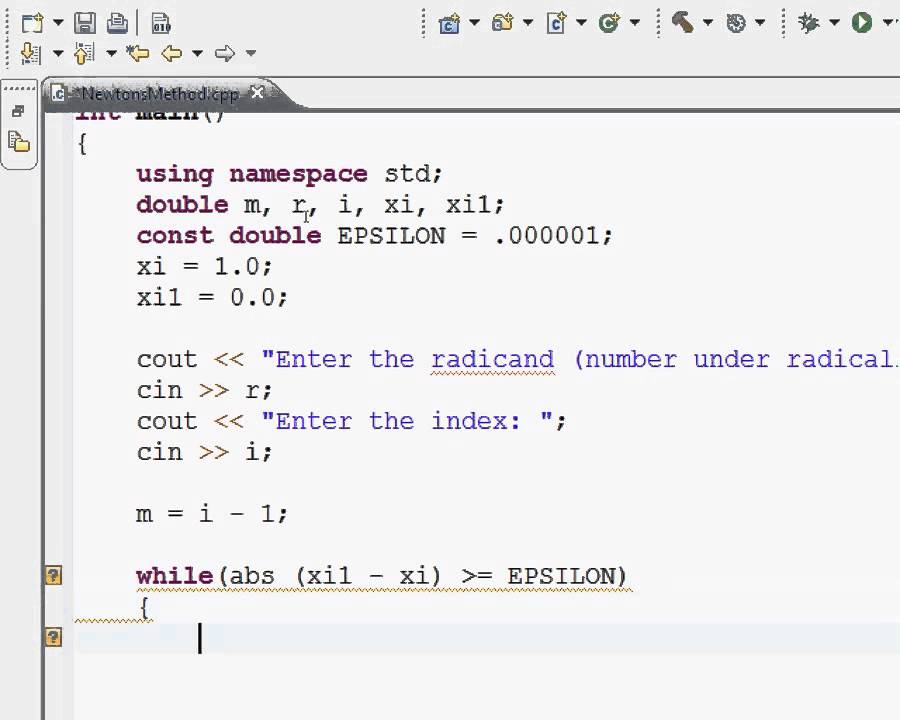
Task: Click the 'cin >> r;' line
Action: pos(204,390)
